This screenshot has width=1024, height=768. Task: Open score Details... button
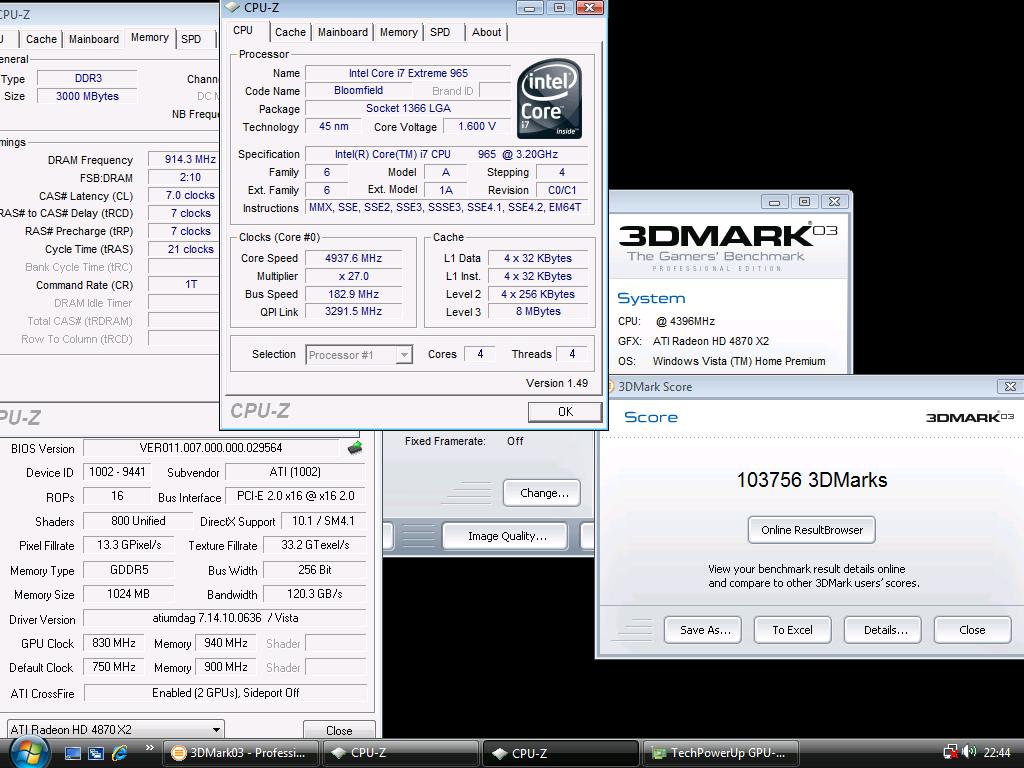click(x=883, y=630)
